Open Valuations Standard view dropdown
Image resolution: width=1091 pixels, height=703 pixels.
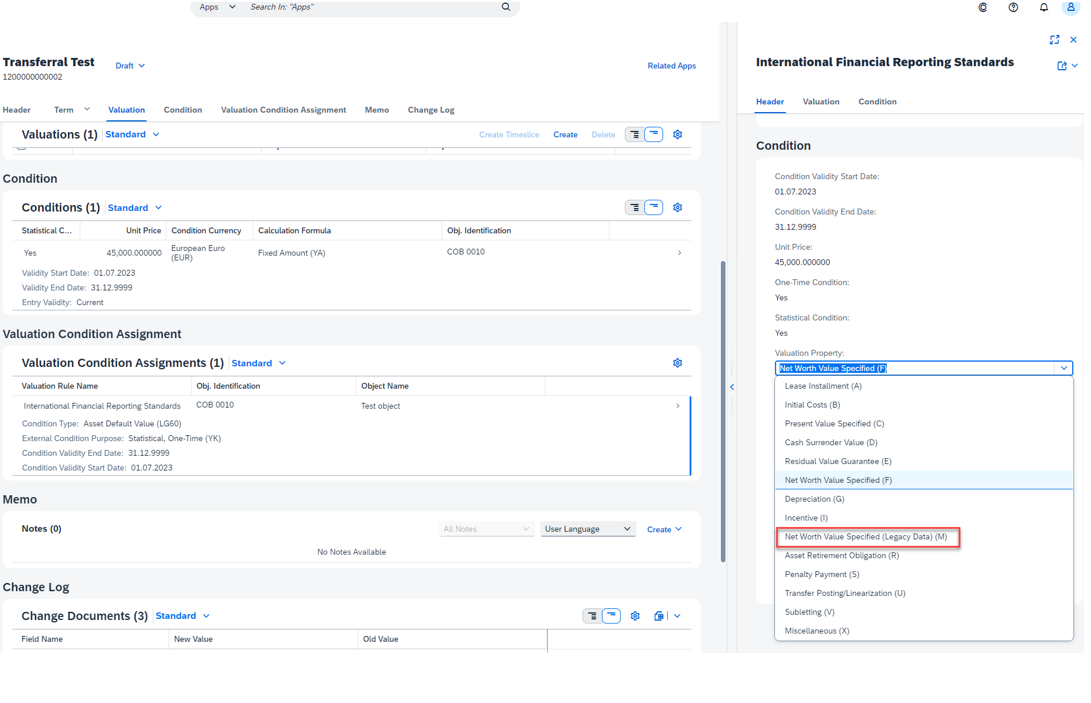pos(132,134)
